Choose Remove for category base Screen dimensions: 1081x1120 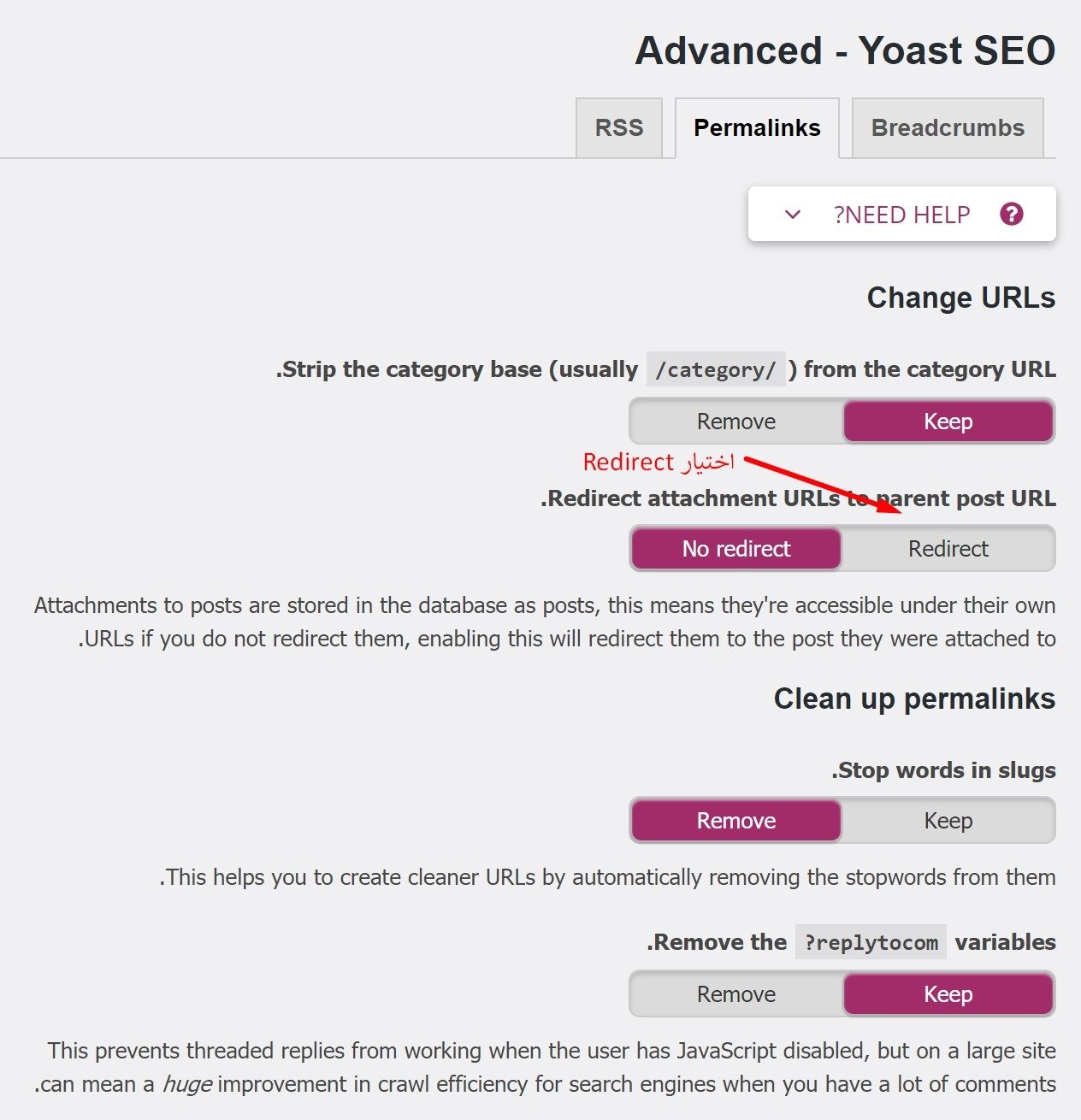click(x=735, y=421)
